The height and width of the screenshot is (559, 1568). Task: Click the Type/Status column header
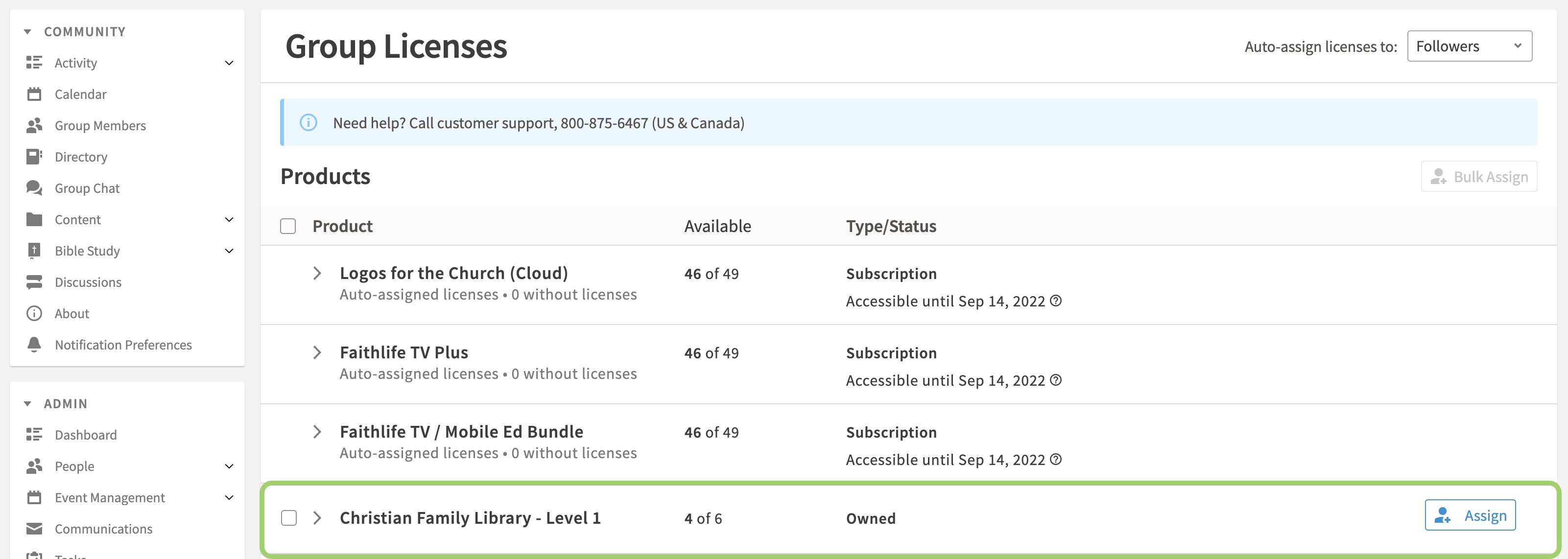tap(891, 226)
